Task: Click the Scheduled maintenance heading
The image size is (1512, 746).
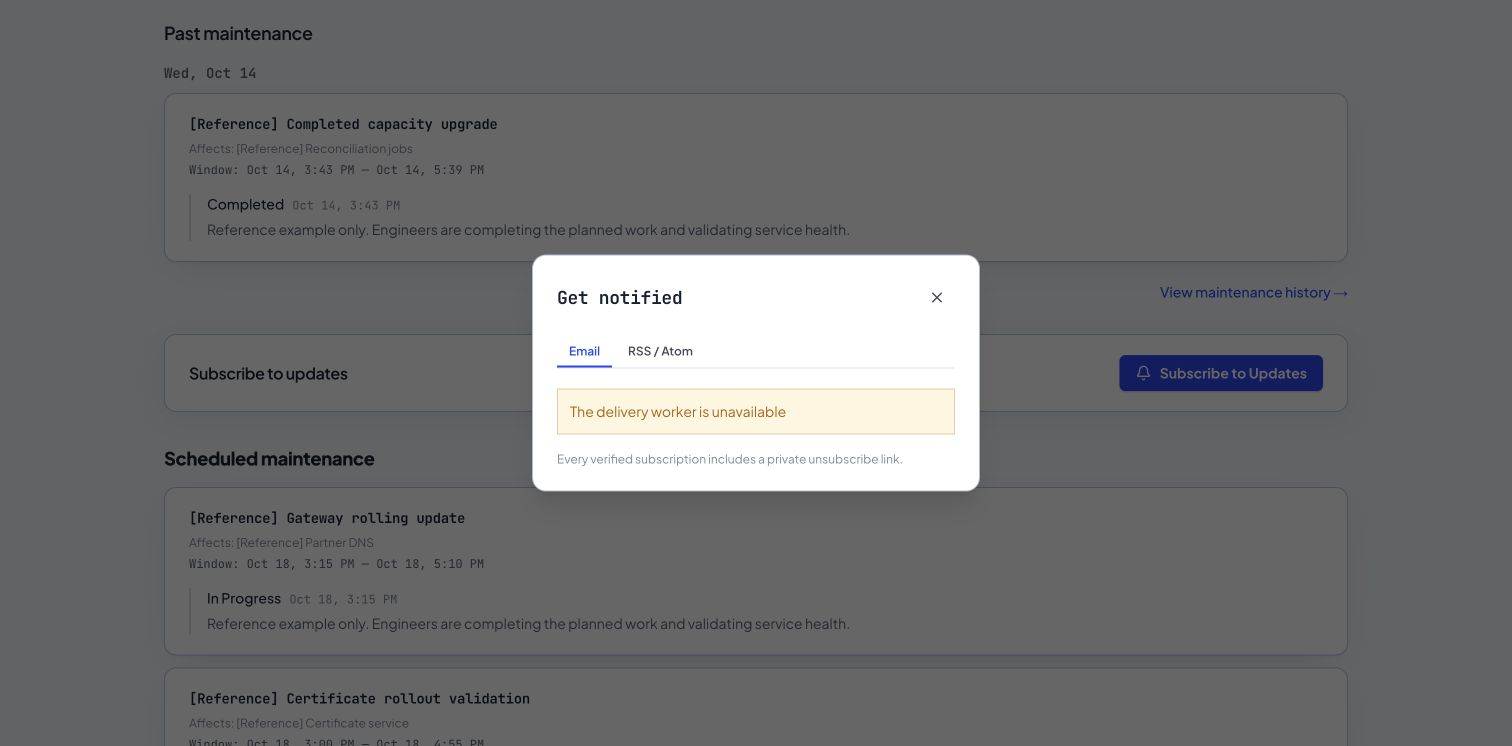Action: 269,459
